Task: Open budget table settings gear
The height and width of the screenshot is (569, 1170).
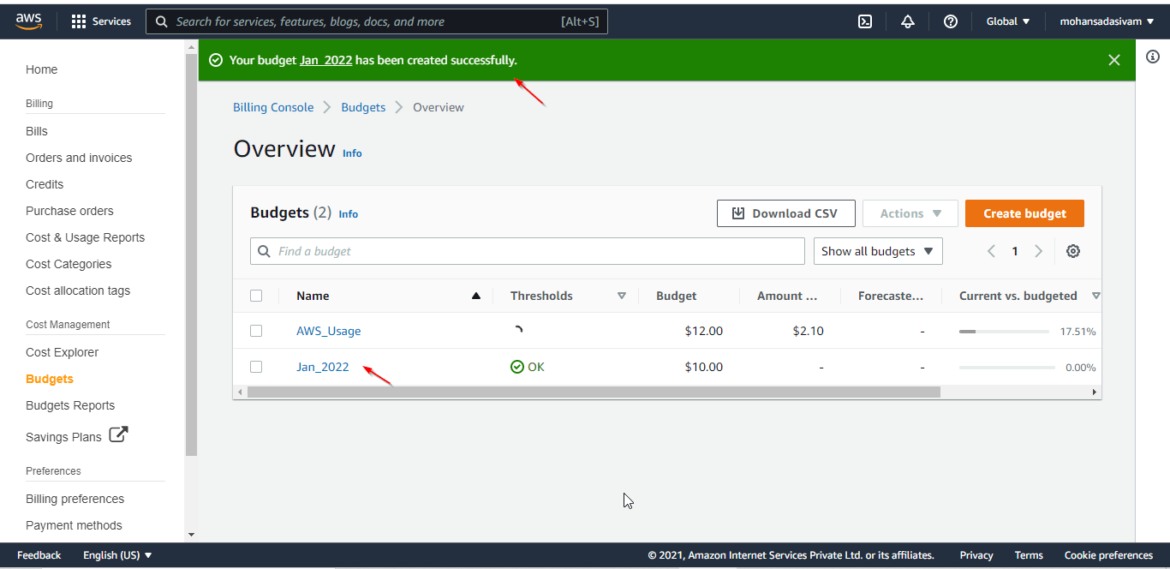Action: (1073, 251)
